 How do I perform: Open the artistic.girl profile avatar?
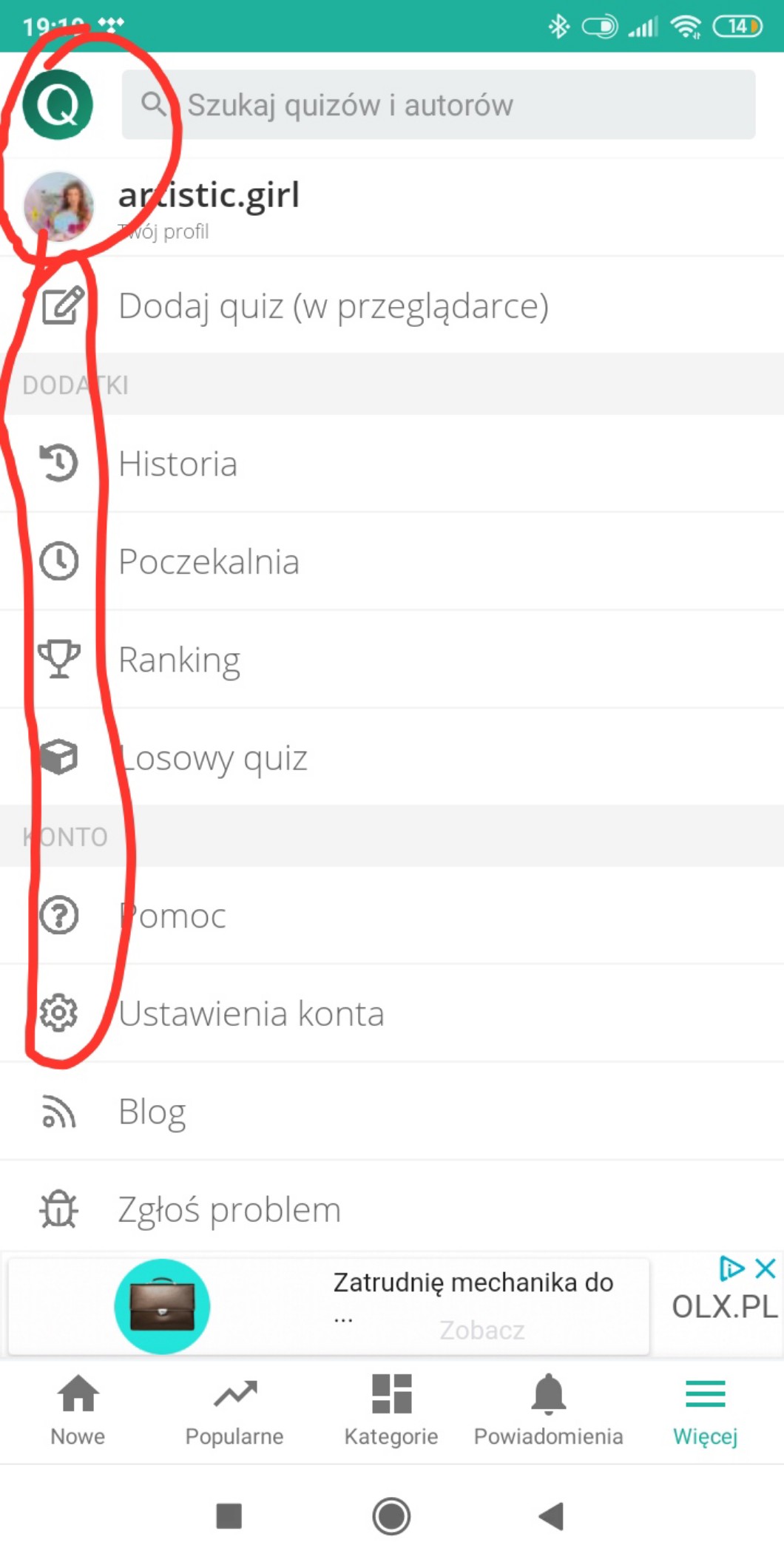click(58, 207)
